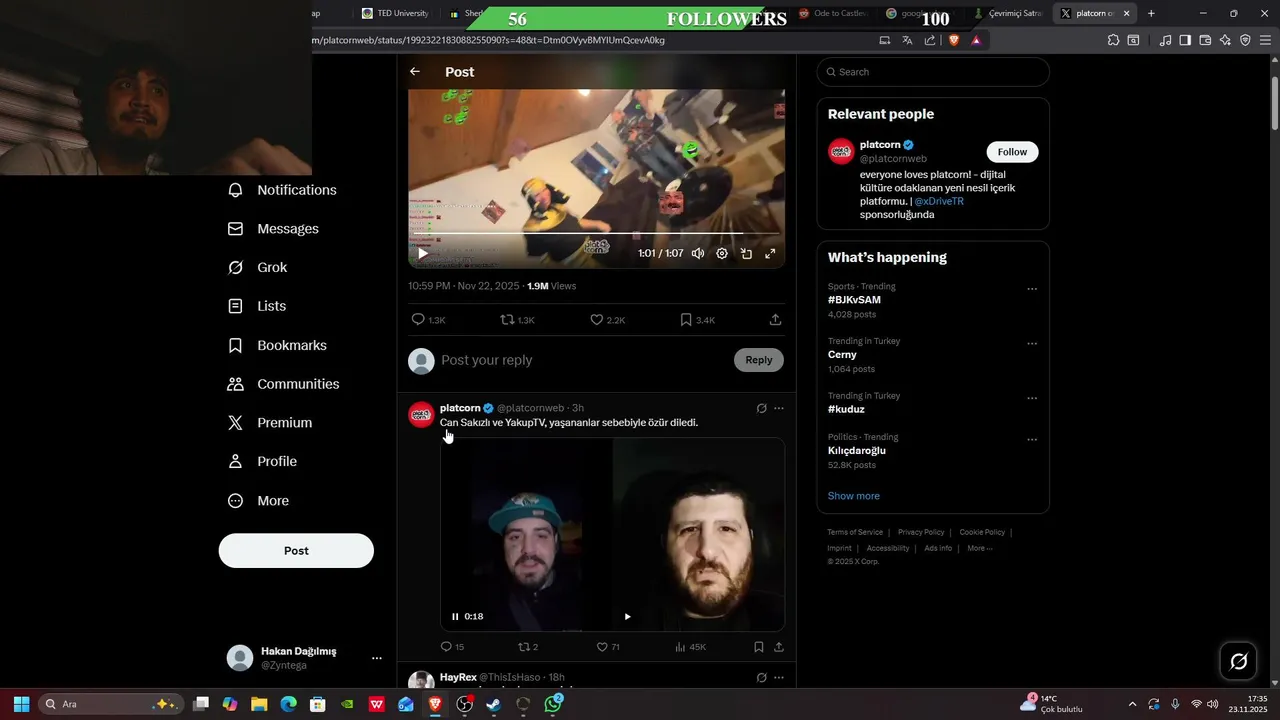Open Bookmarks in the sidebar

point(278,345)
